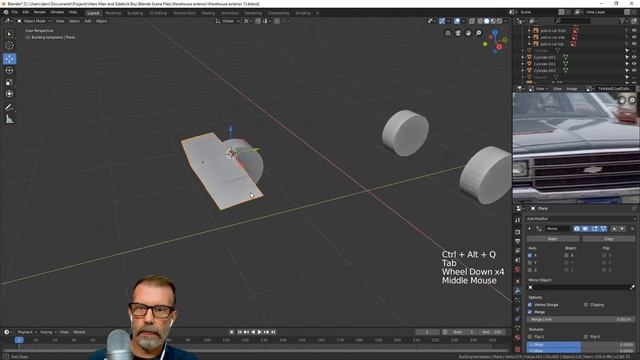Move Mirror modifier up in stack
Screen dimensions: 640x360
[x=614, y=229]
